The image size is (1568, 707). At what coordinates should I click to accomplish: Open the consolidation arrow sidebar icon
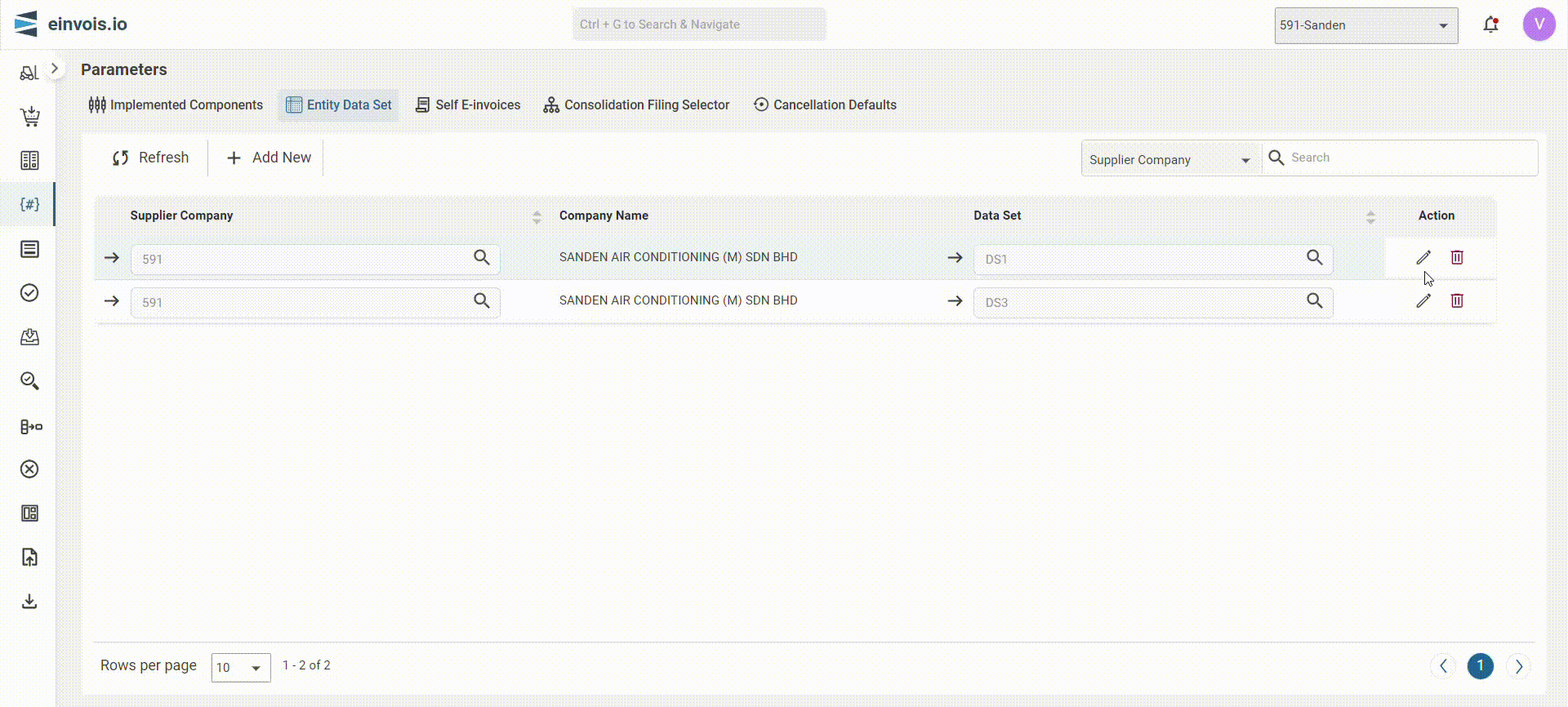point(31,426)
